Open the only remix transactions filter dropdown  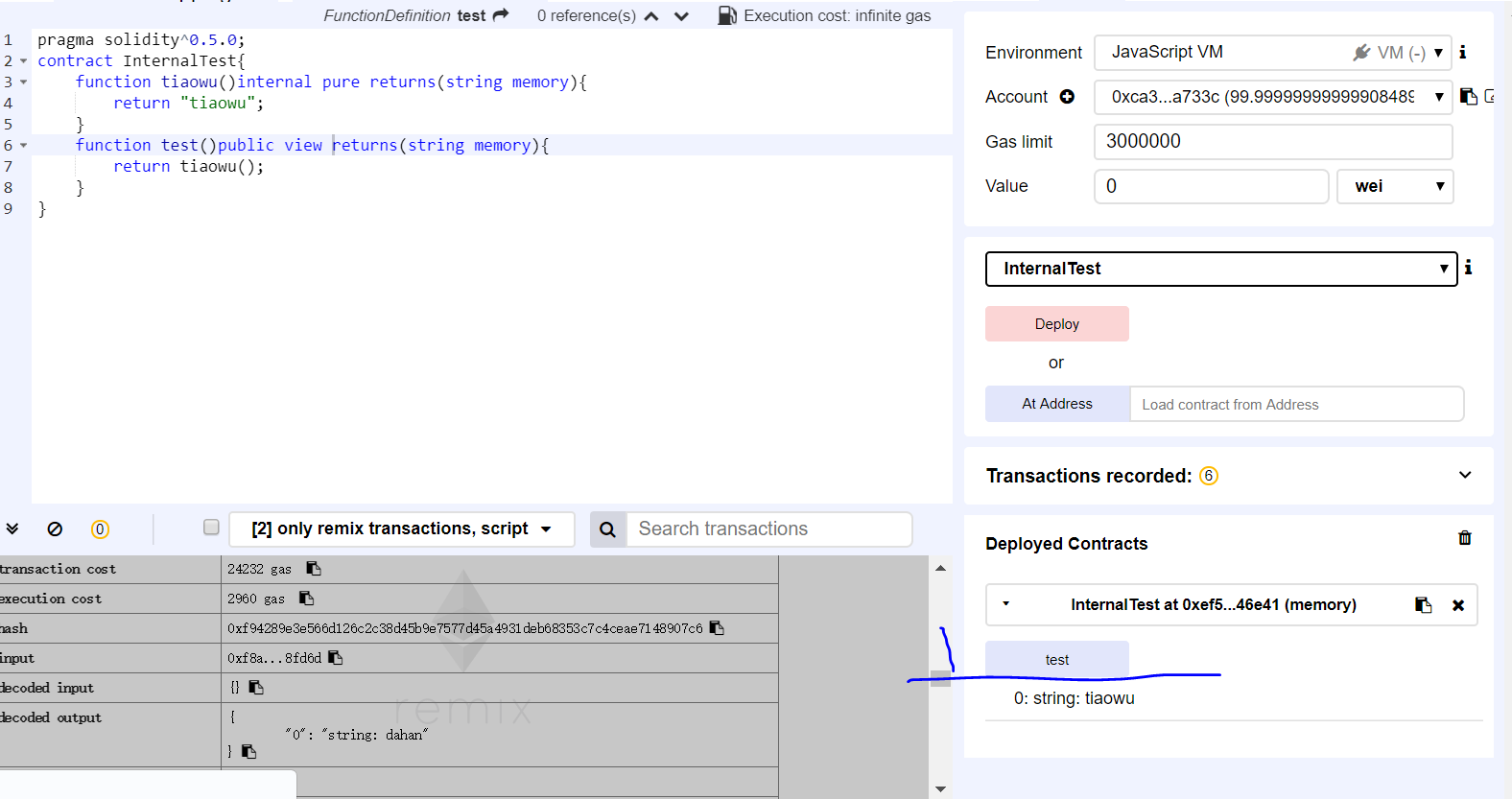click(x=401, y=529)
